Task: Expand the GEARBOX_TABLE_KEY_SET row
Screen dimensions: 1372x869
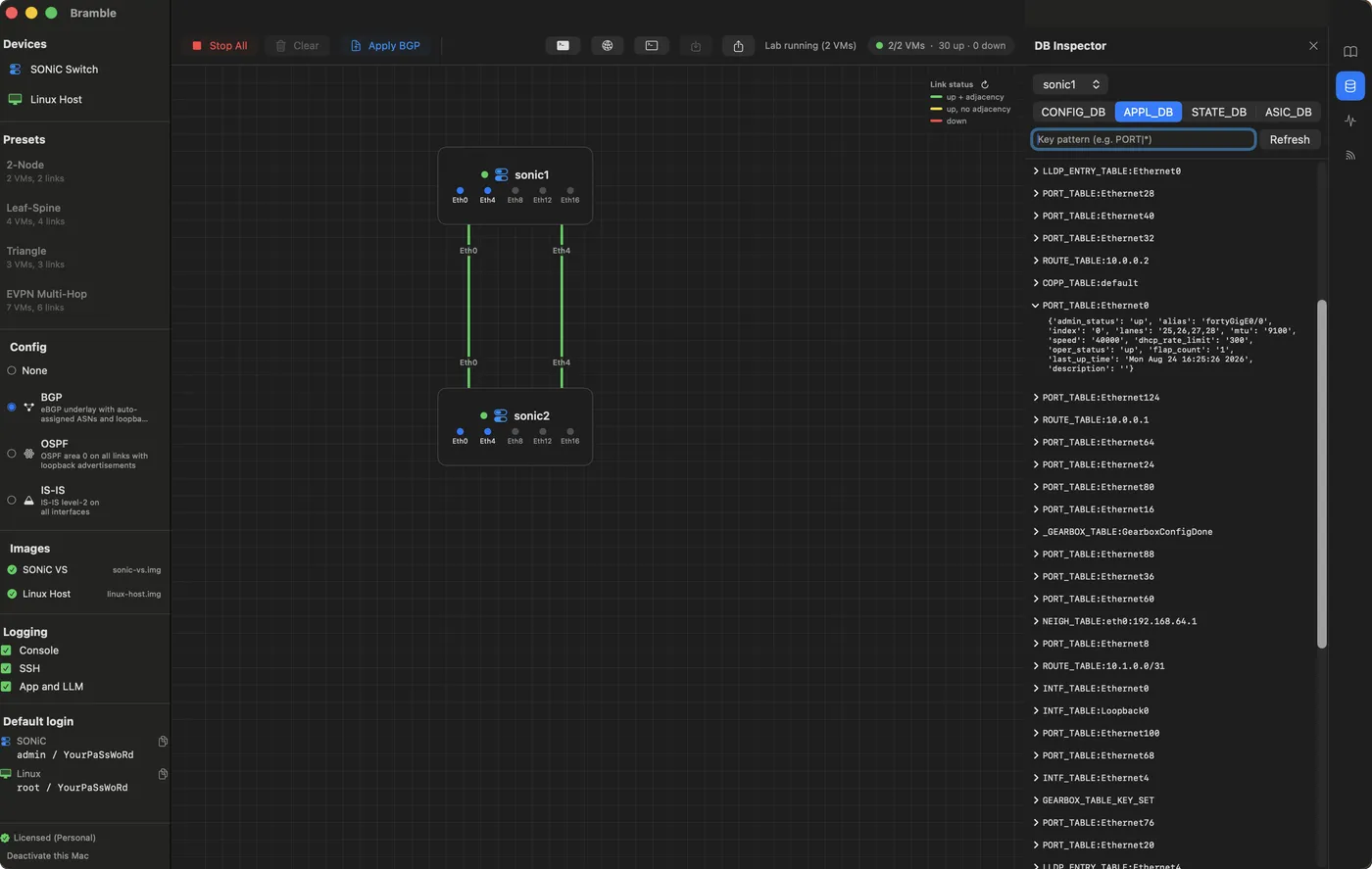Action: 1036,800
